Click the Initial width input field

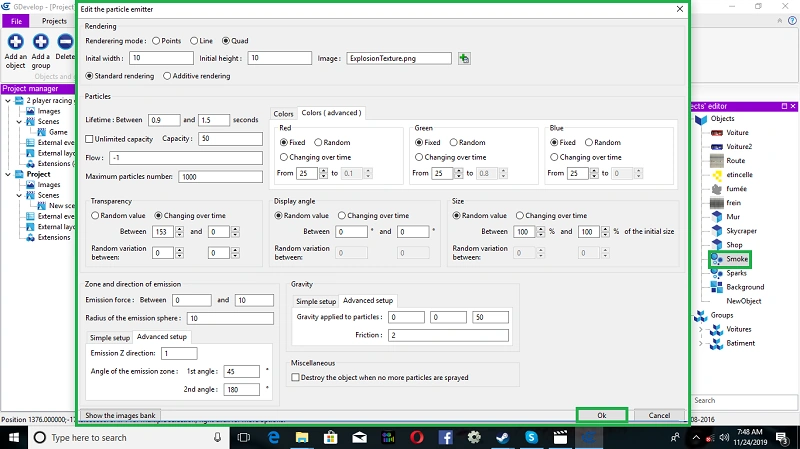pos(161,58)
